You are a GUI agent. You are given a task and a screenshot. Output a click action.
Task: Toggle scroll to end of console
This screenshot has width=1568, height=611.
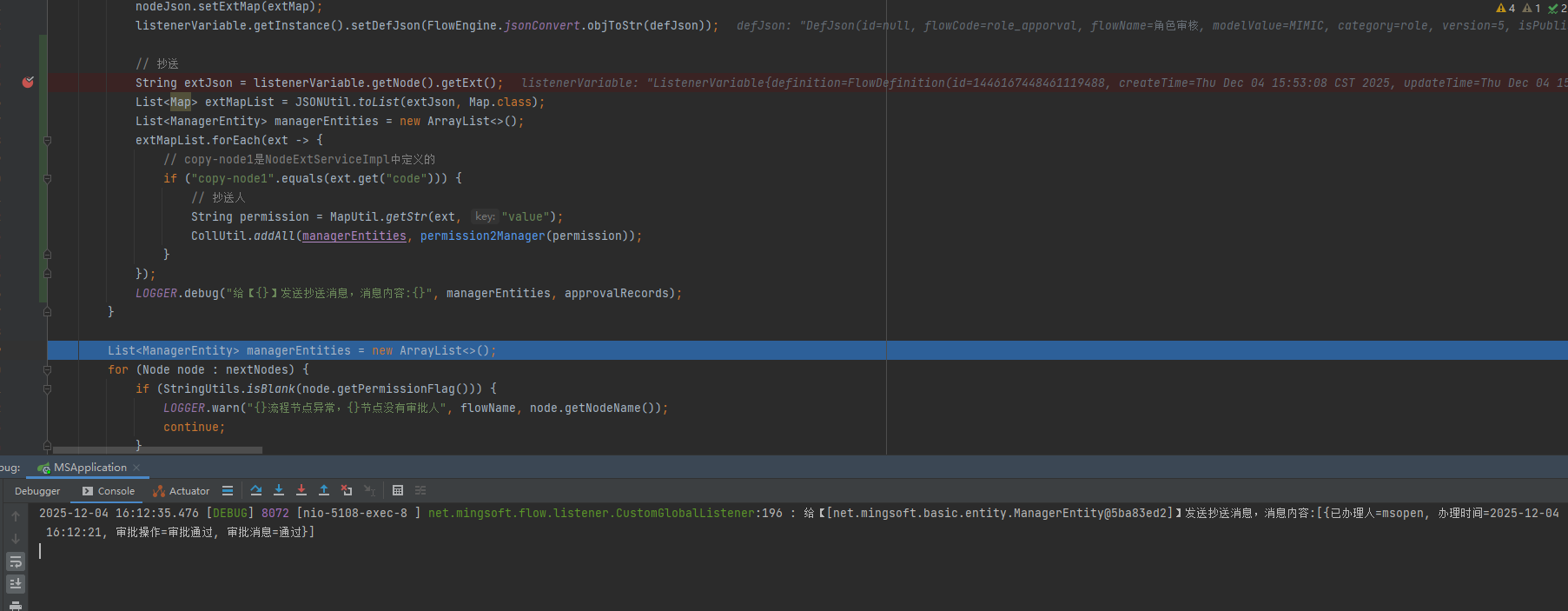pos(16,583)
